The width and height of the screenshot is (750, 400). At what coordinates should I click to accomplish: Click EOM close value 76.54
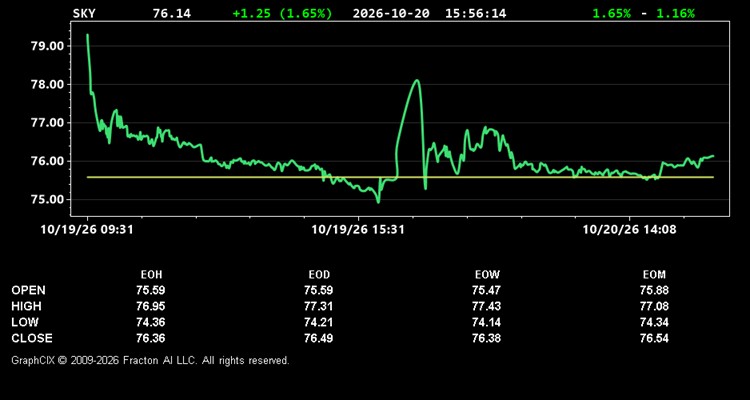pyautogui.click(x=654, y=338)
